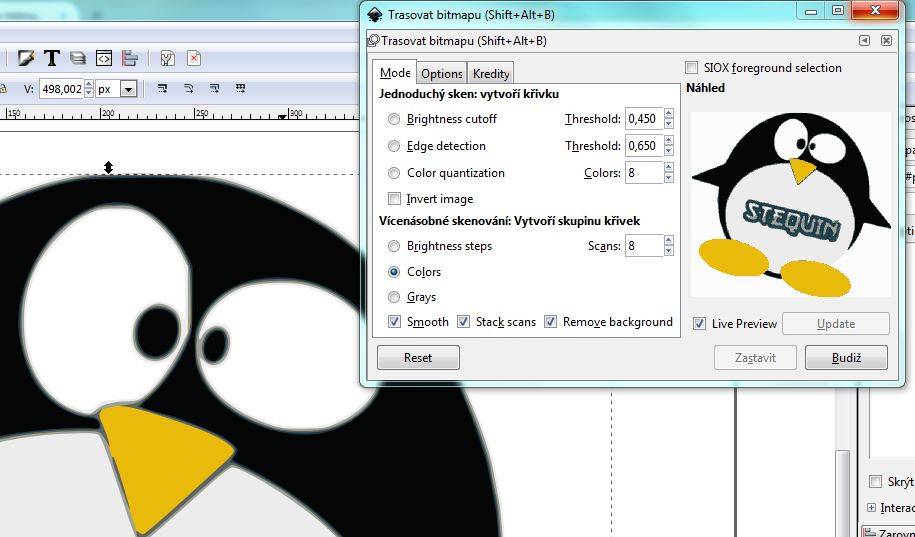The height and width of the screenshot is (537, 915).
Task: Select Brightness cutoff radio button
Action: tap(394, 119)
